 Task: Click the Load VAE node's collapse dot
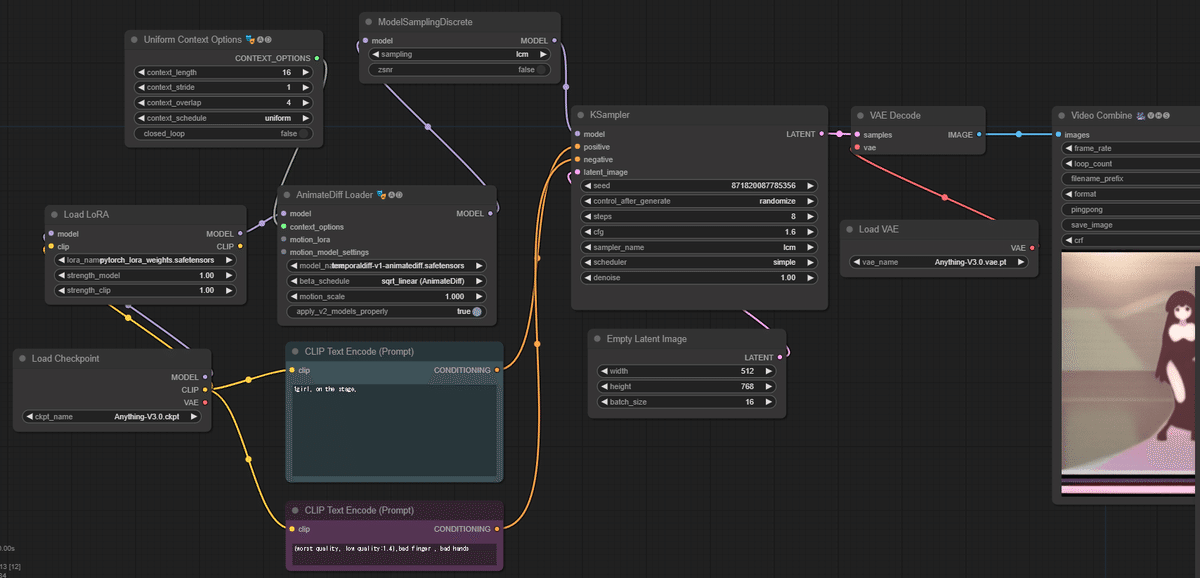[x=848, y=229]
